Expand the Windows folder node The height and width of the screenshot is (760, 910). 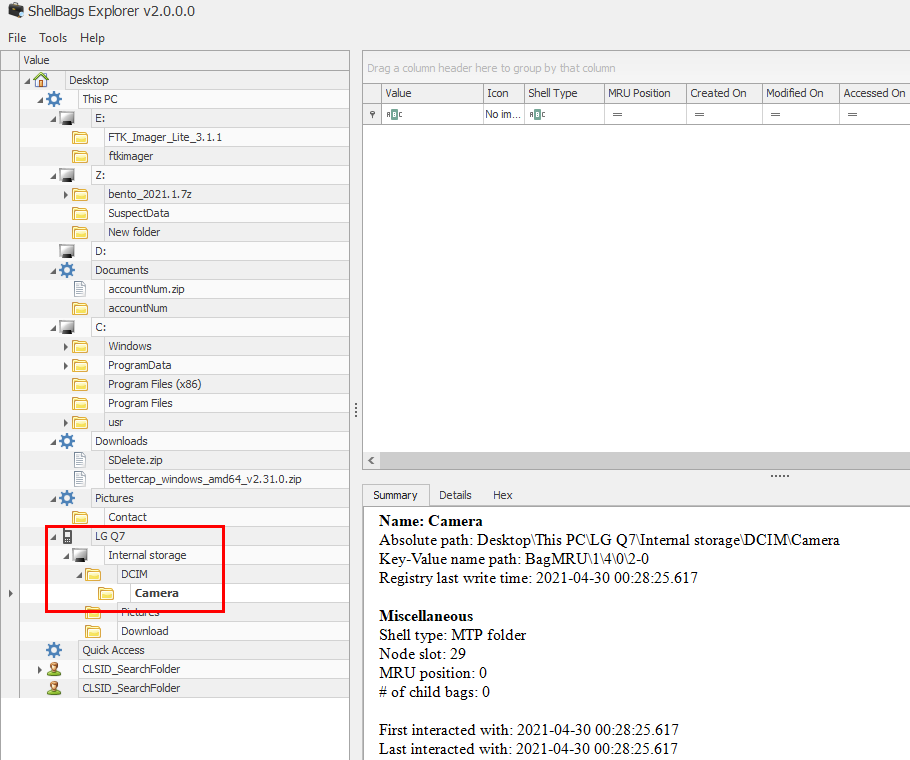(x=66, y=346)
